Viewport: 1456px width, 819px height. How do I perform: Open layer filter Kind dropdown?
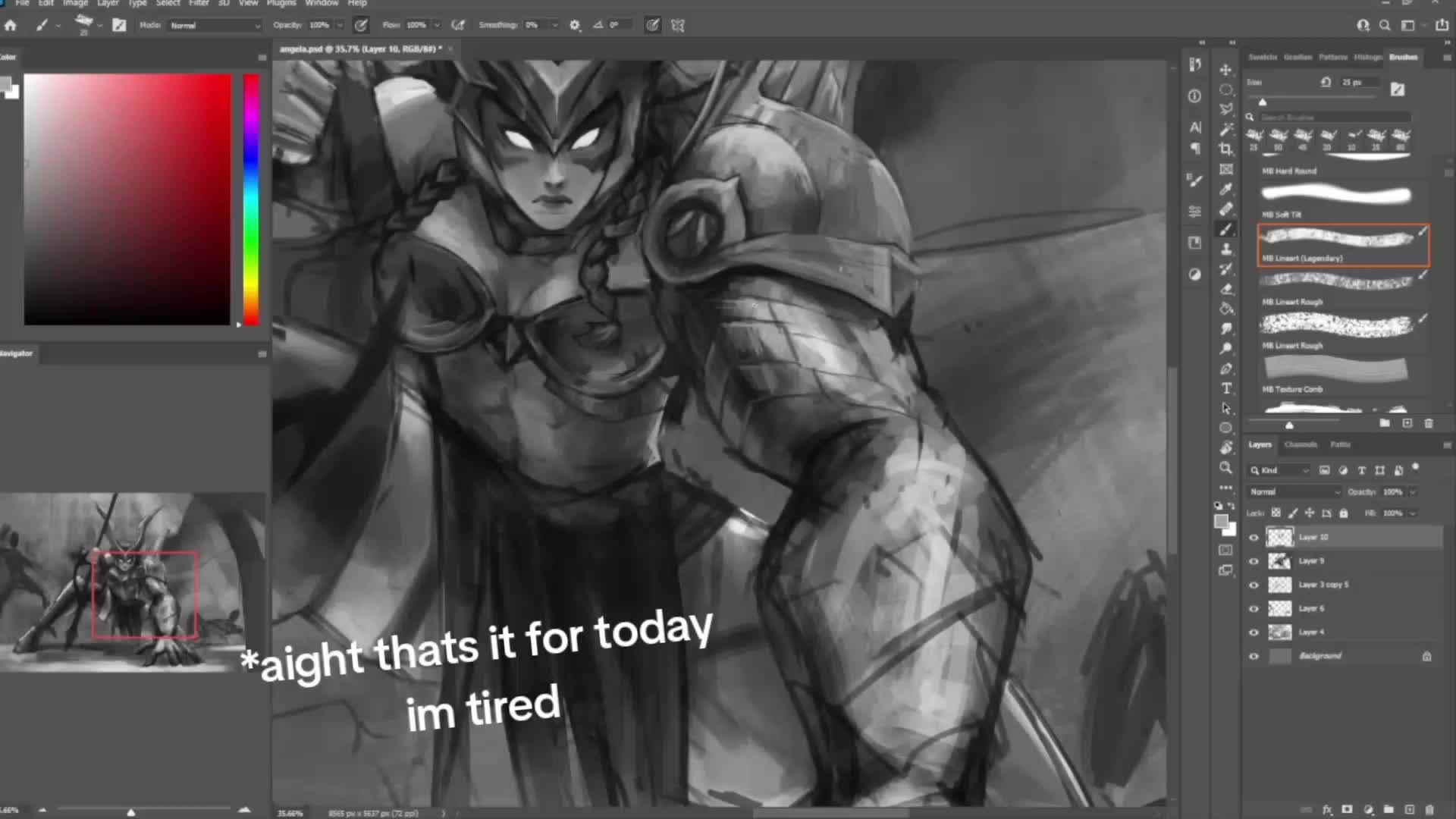(x=1280, y=470)
